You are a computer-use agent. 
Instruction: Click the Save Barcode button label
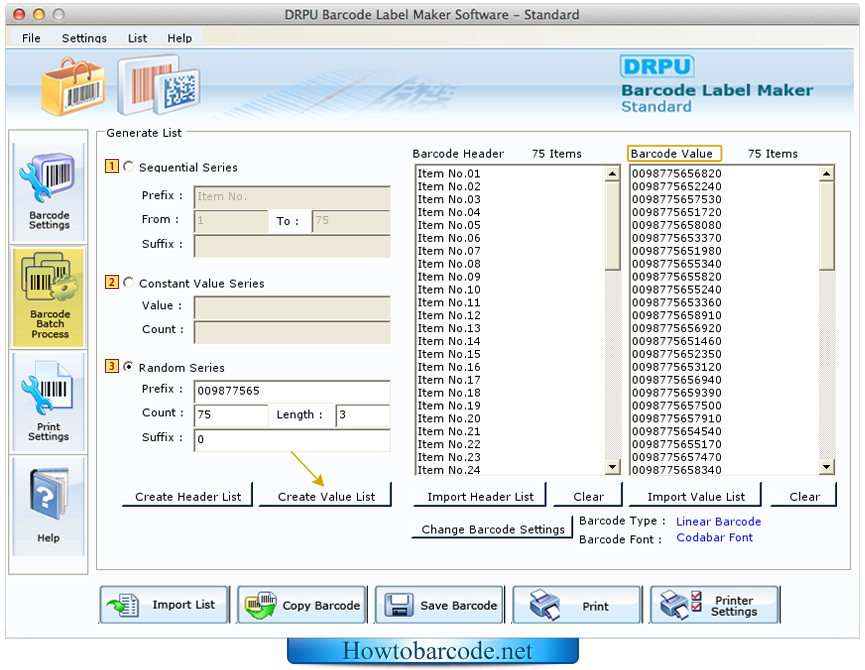point(458,605)
